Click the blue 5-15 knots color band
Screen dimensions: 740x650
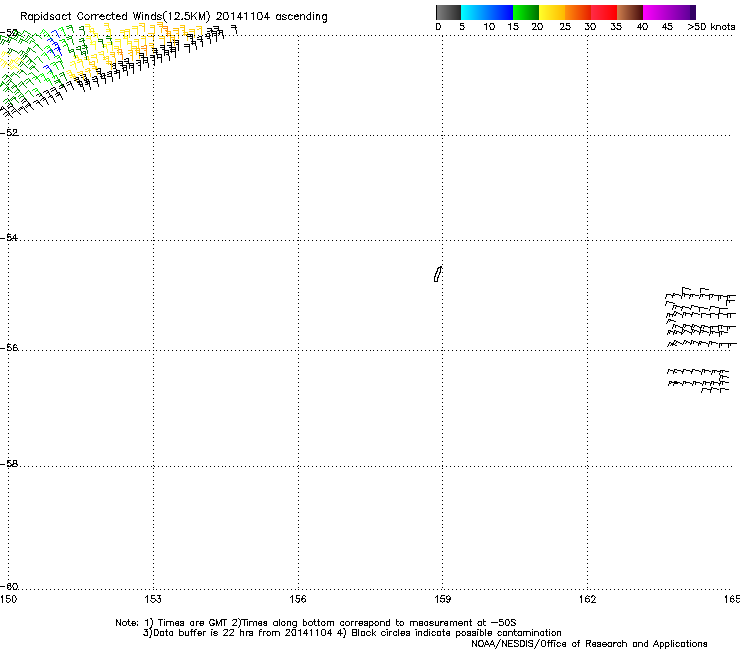pyautogui.click(x=487, y=12)
